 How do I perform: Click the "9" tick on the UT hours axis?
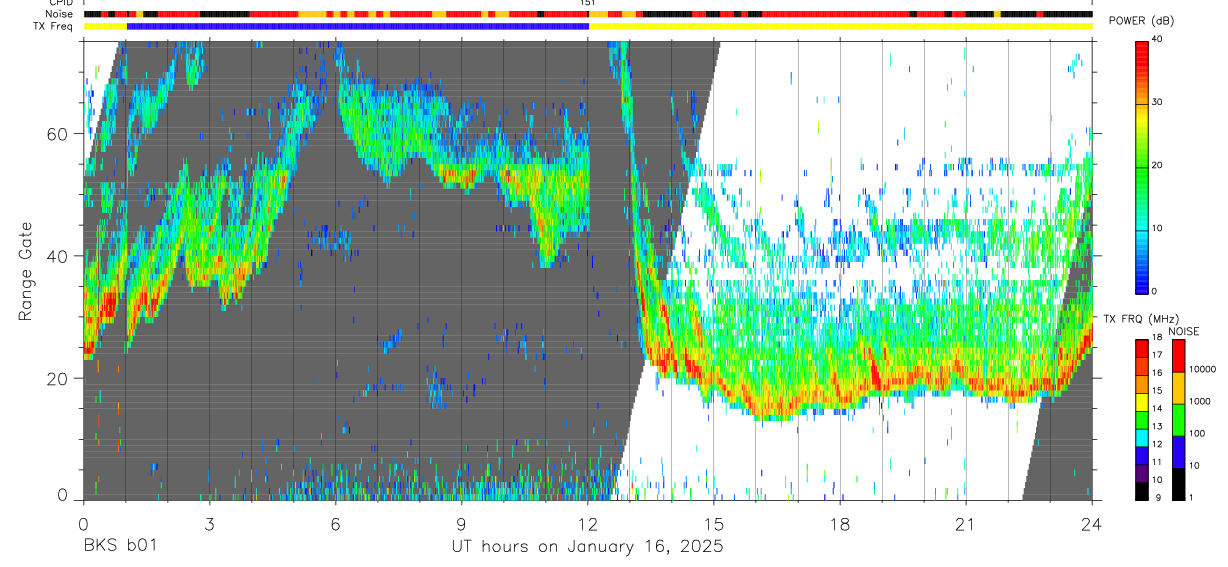pyautogui.click(x=461, y=524)
